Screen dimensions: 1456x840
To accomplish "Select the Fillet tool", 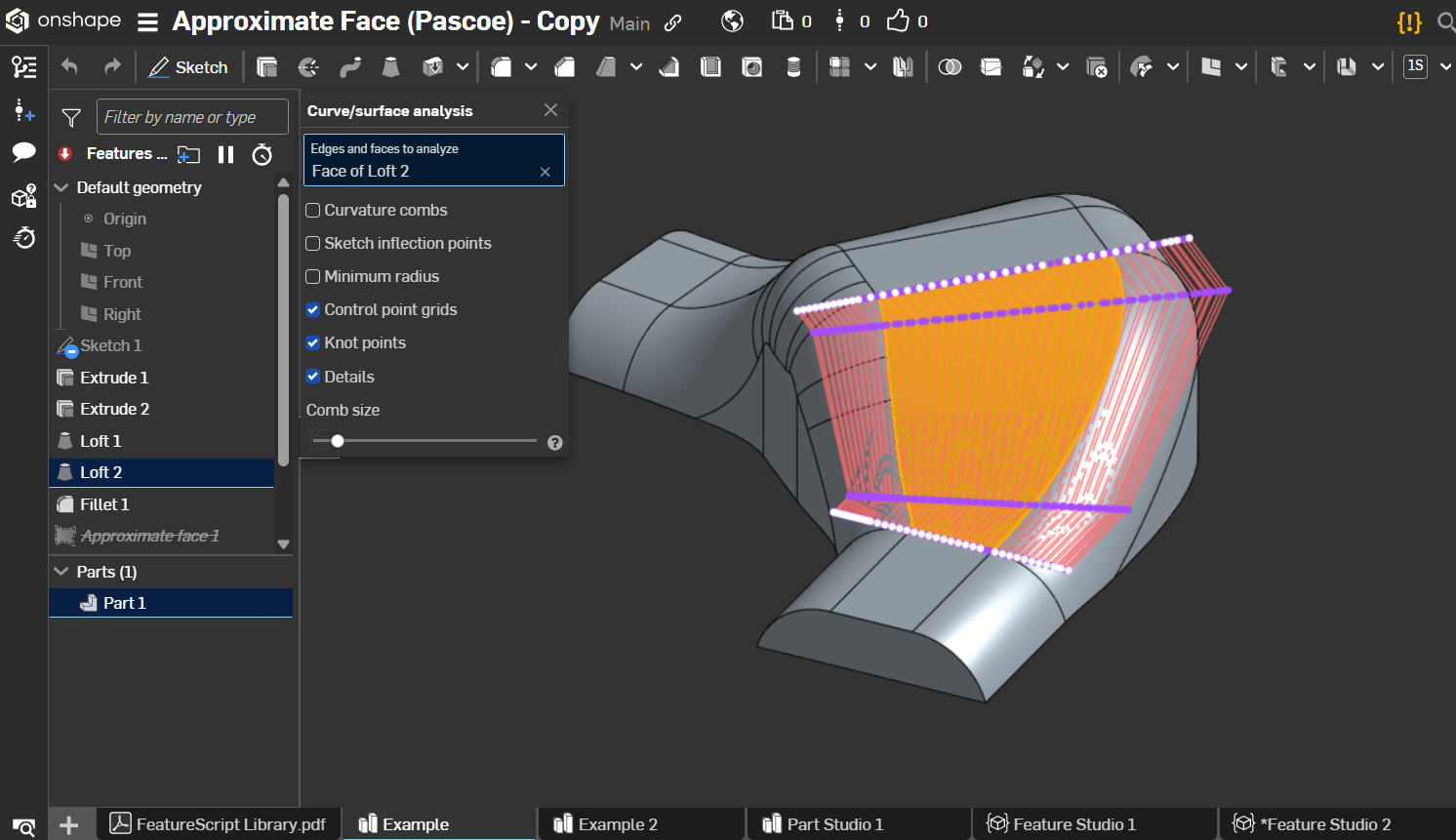I will [x=501, y=66].
